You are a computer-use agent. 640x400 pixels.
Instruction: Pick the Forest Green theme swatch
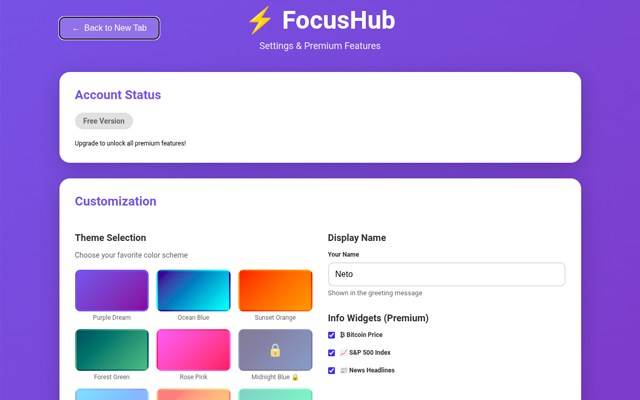coord(111,350)
